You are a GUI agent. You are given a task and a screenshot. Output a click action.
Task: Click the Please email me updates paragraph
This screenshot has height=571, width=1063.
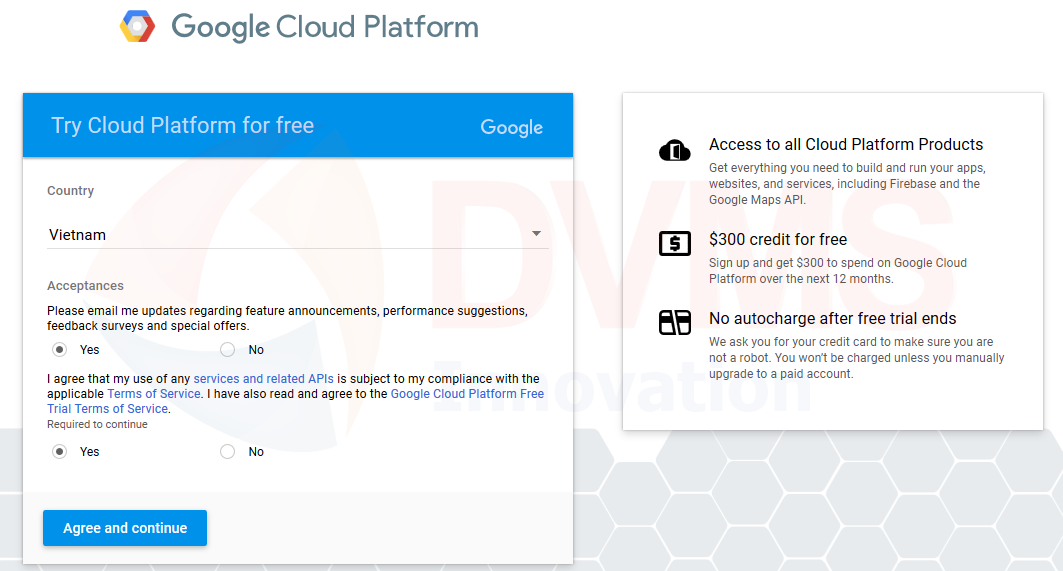pyautogui.click(x=287, y=318)
